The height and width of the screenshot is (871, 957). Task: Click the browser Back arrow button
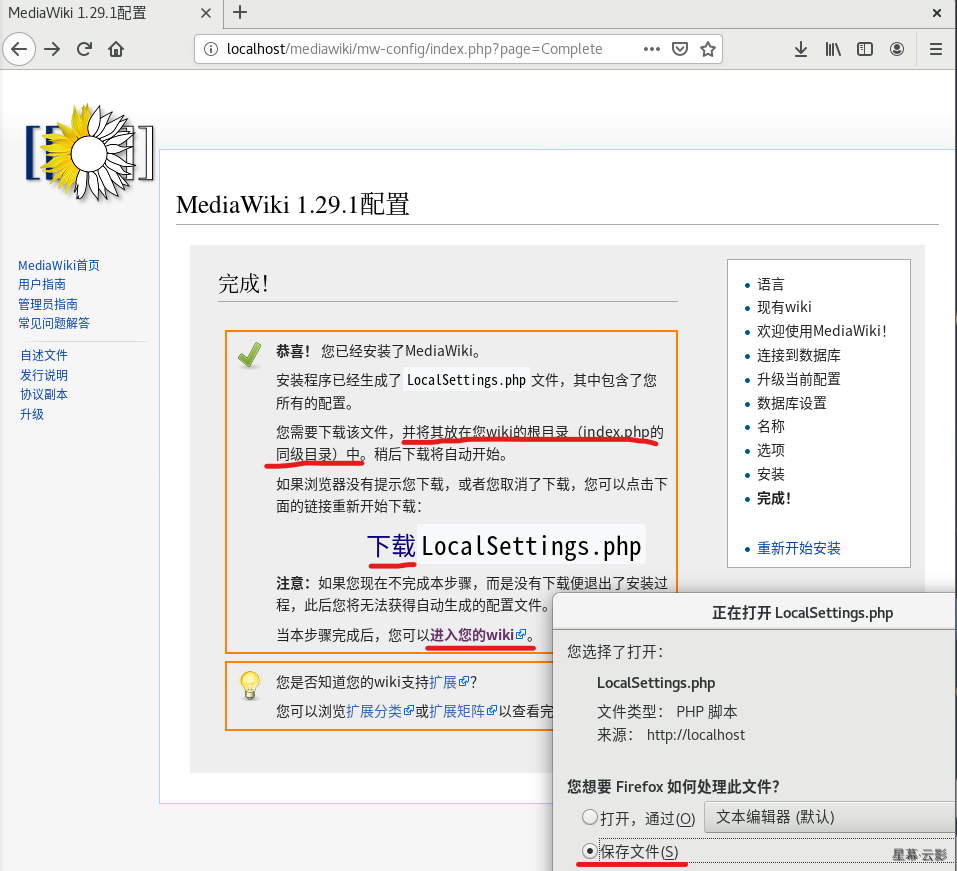(20, 49)
